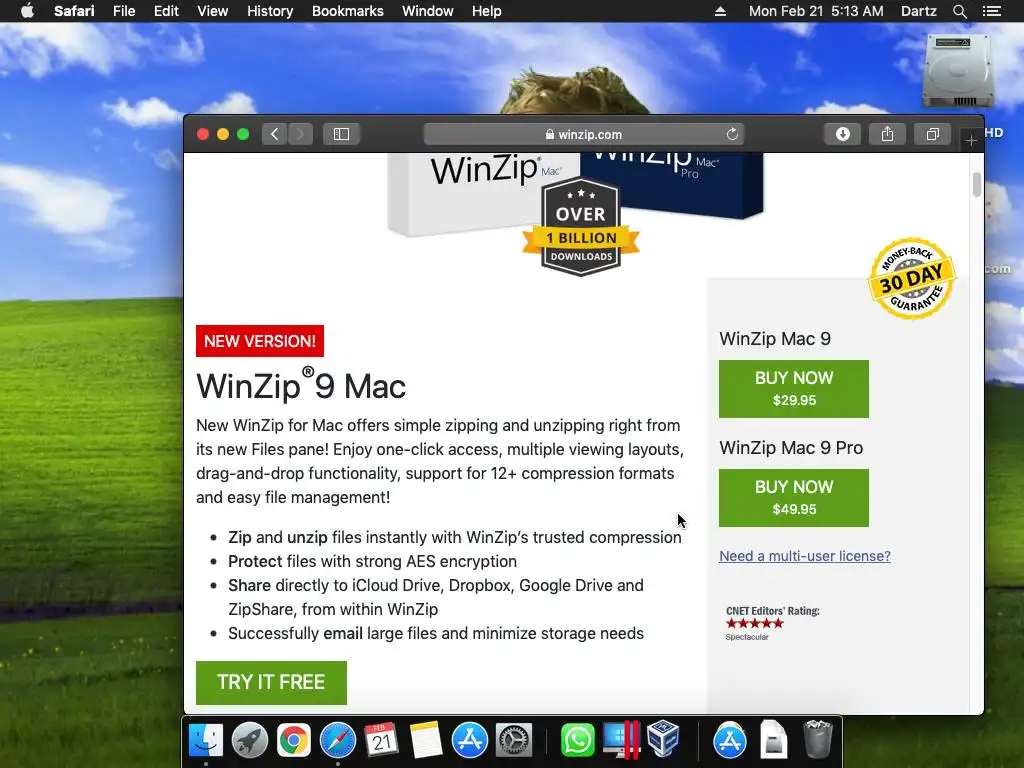The image size is (1024, 768).
Task: Open Launchpad from the Dock
Action: pyautogui.click(x=249, y=741)
